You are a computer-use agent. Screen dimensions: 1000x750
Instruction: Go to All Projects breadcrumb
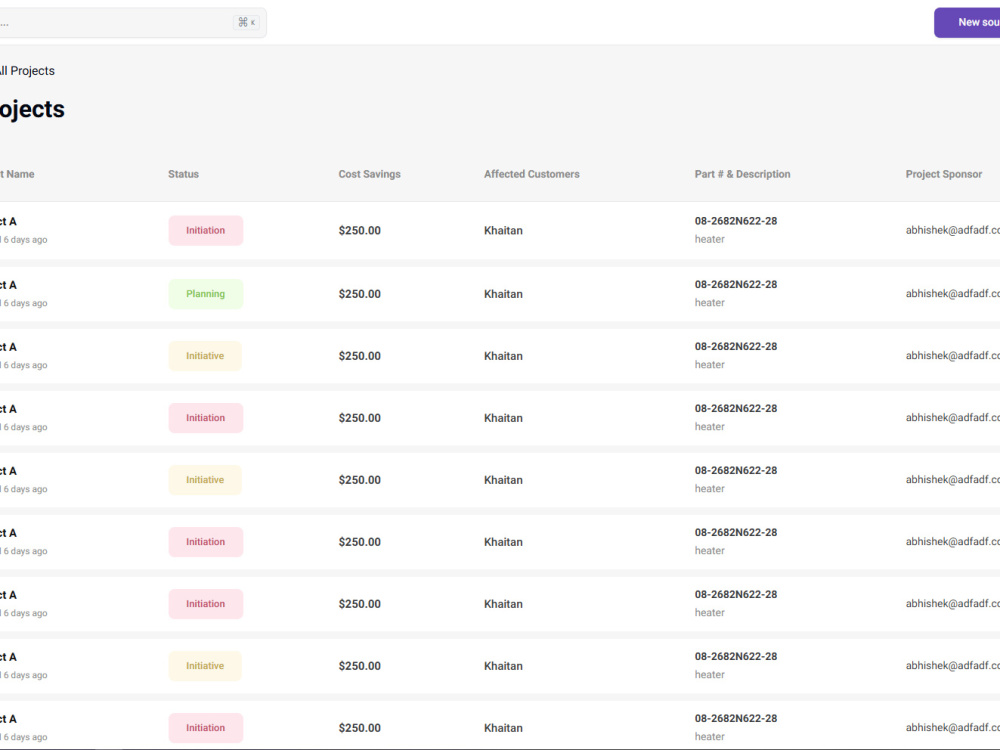[x=27, y=71]
